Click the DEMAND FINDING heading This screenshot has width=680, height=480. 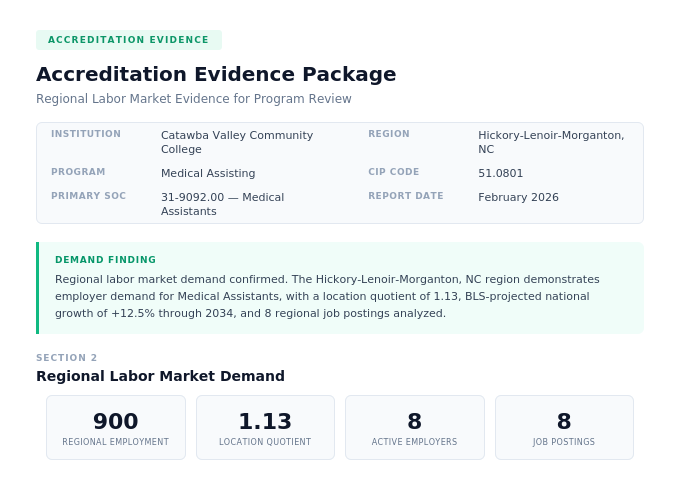[105, 260]
